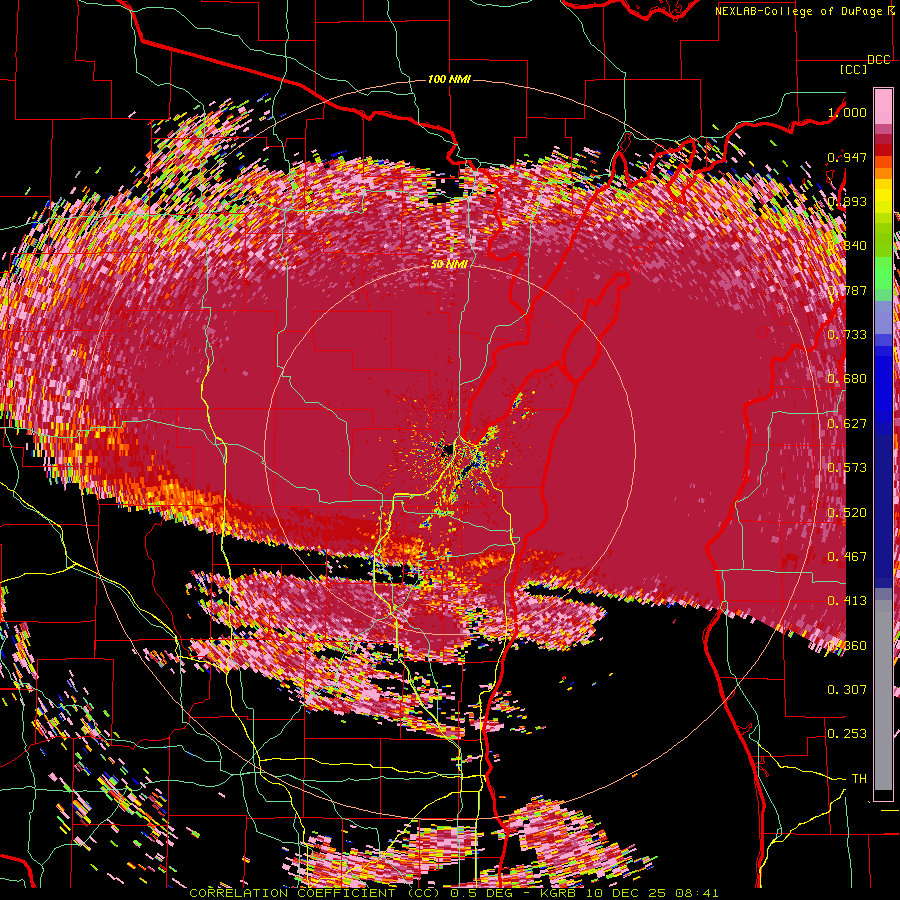This screenshot has width=900, height=900.
Task: Click the 0.840 scale value
Action: (847, 246)
